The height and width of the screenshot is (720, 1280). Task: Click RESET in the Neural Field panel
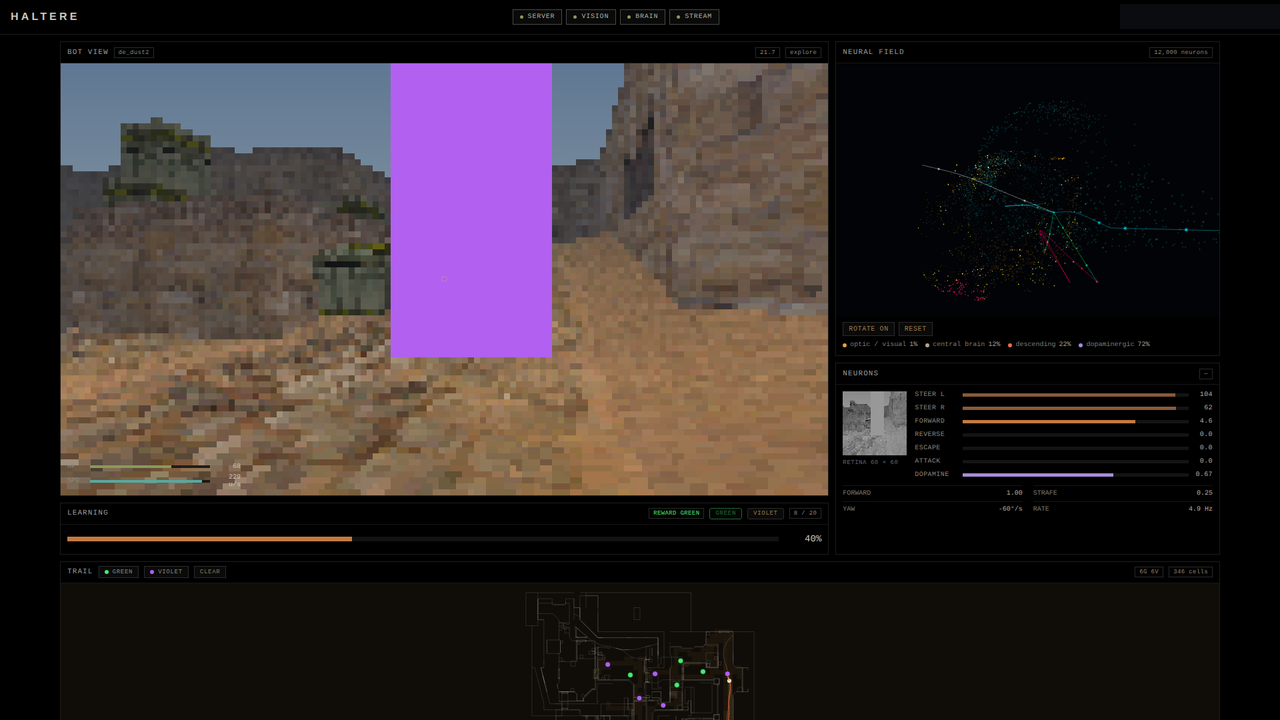pos(916,329)
